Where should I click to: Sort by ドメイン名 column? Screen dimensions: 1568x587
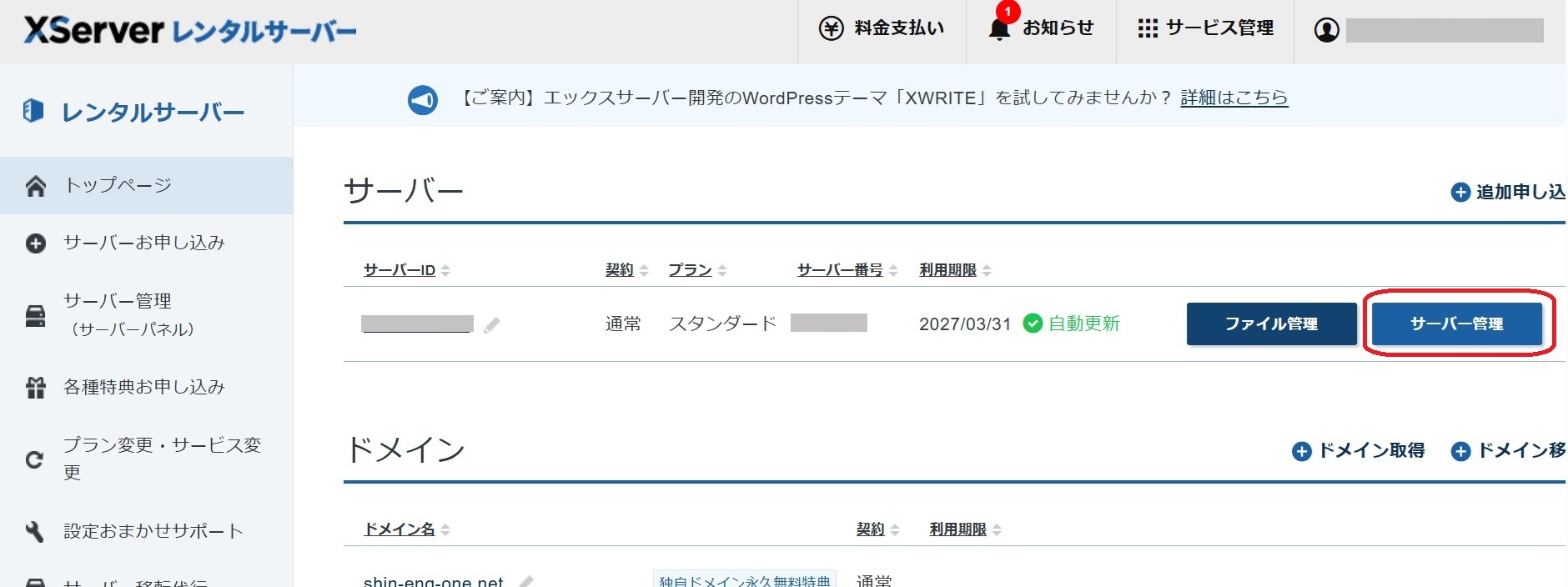click(x=407, y=529)
